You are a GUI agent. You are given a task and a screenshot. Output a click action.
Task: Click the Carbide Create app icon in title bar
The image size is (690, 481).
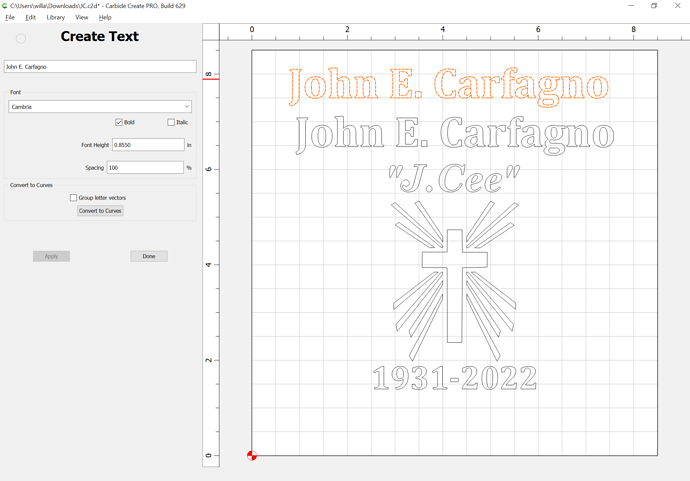pos(4,6)
